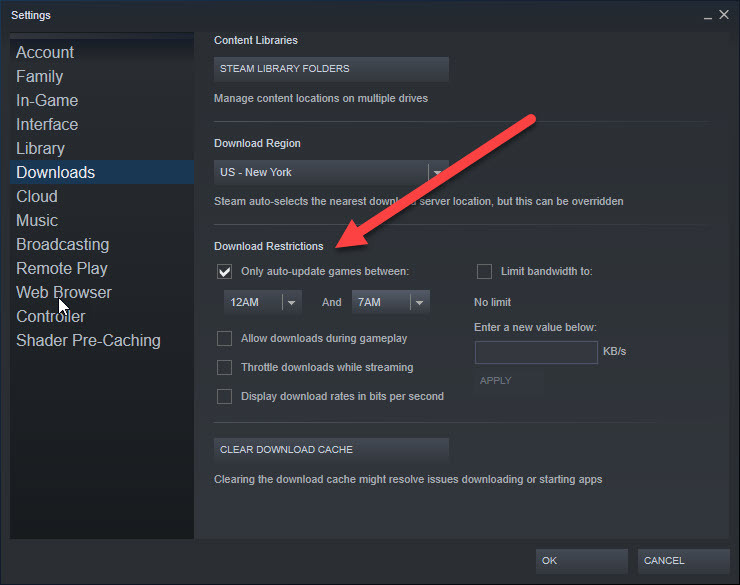The width and height of the screenshot is (740, 585).
Task: Close the Settings window
Action: 724,15
